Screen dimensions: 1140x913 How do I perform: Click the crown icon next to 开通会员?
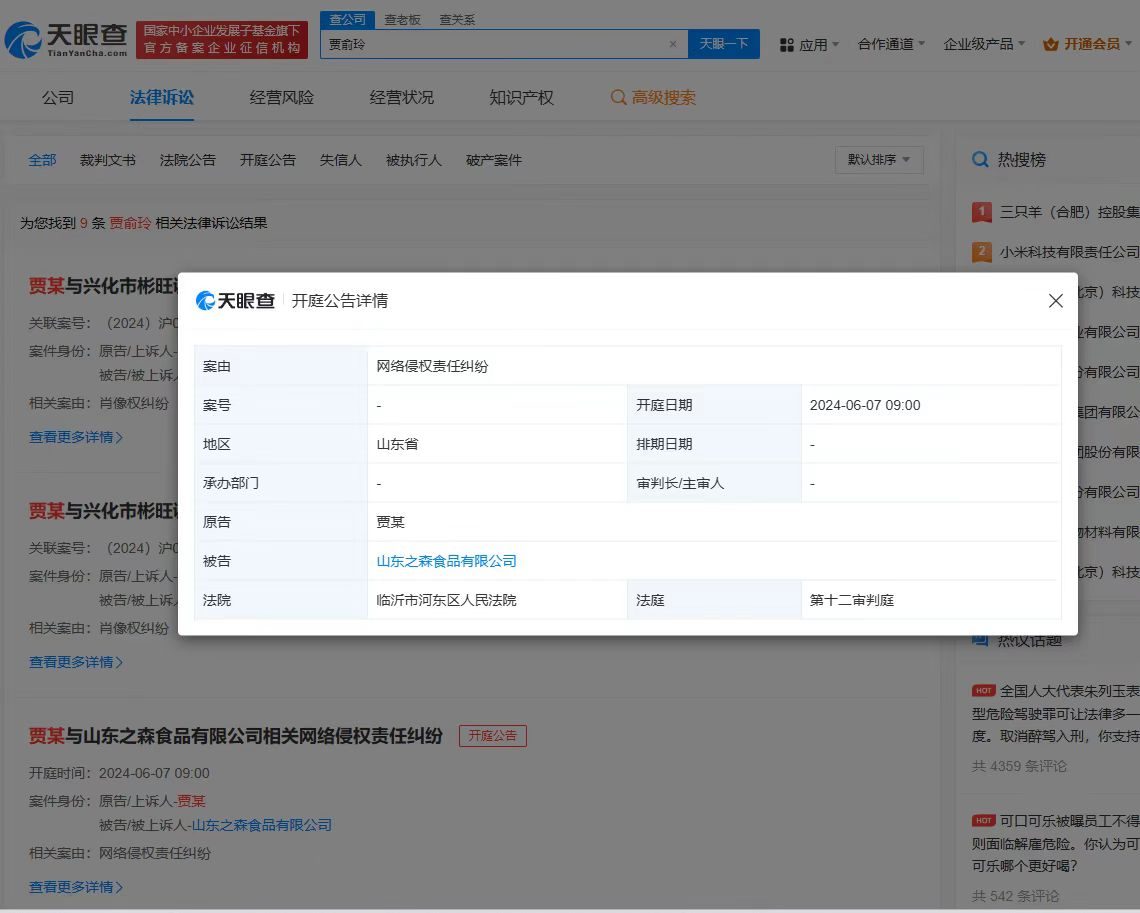pyautogui.click(x=1049, y=44)
